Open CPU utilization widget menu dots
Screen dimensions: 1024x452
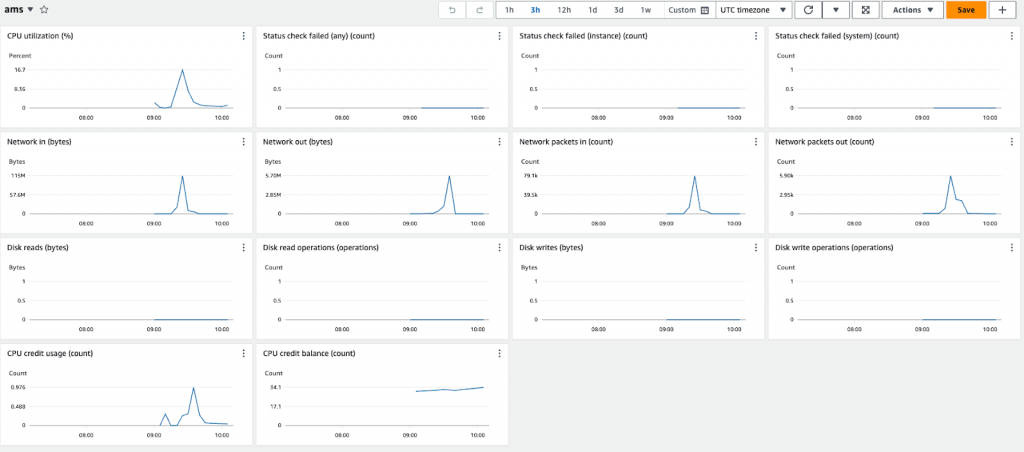tap(244, 36)
